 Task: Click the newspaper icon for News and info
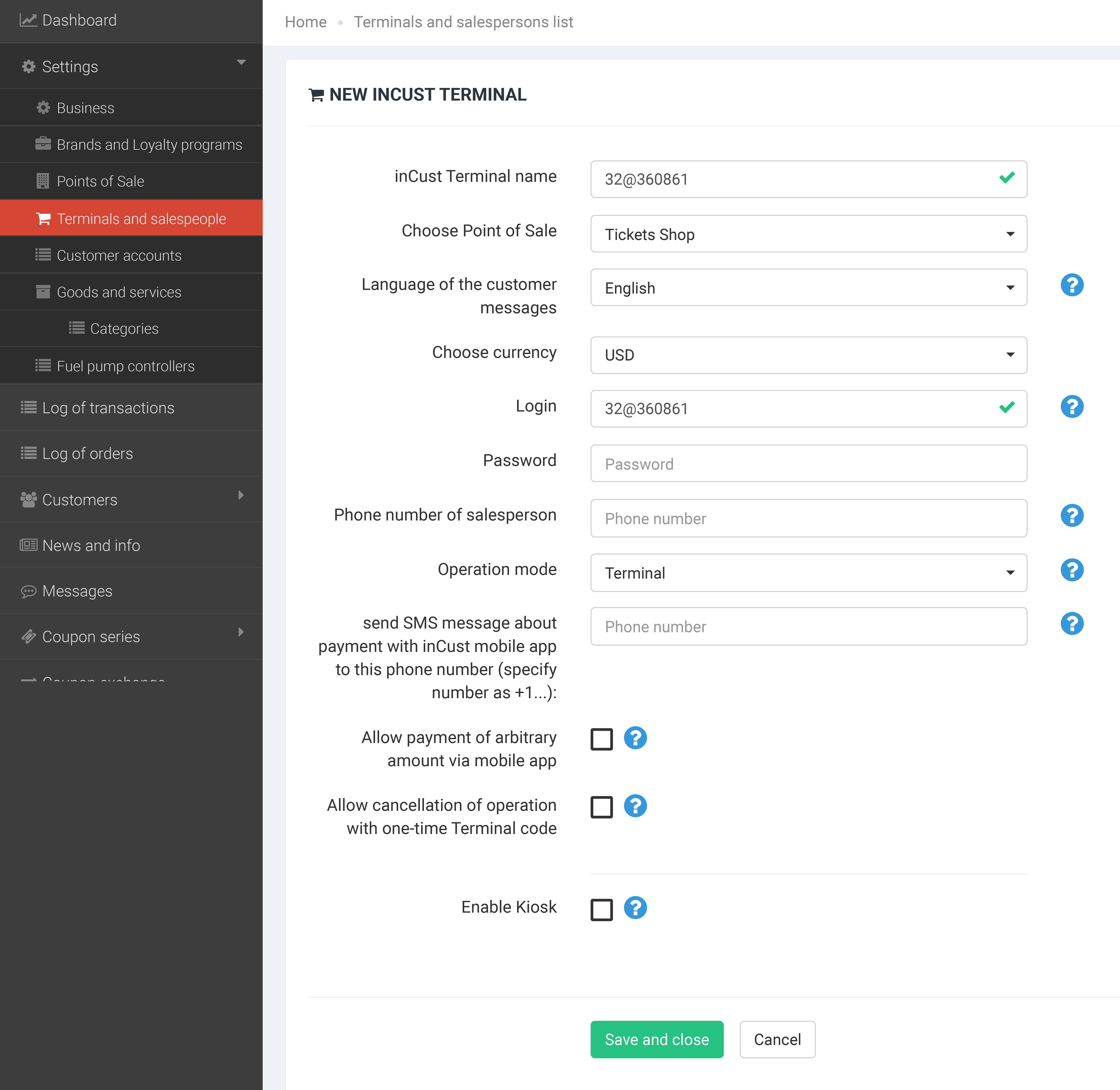coord(29,545)
